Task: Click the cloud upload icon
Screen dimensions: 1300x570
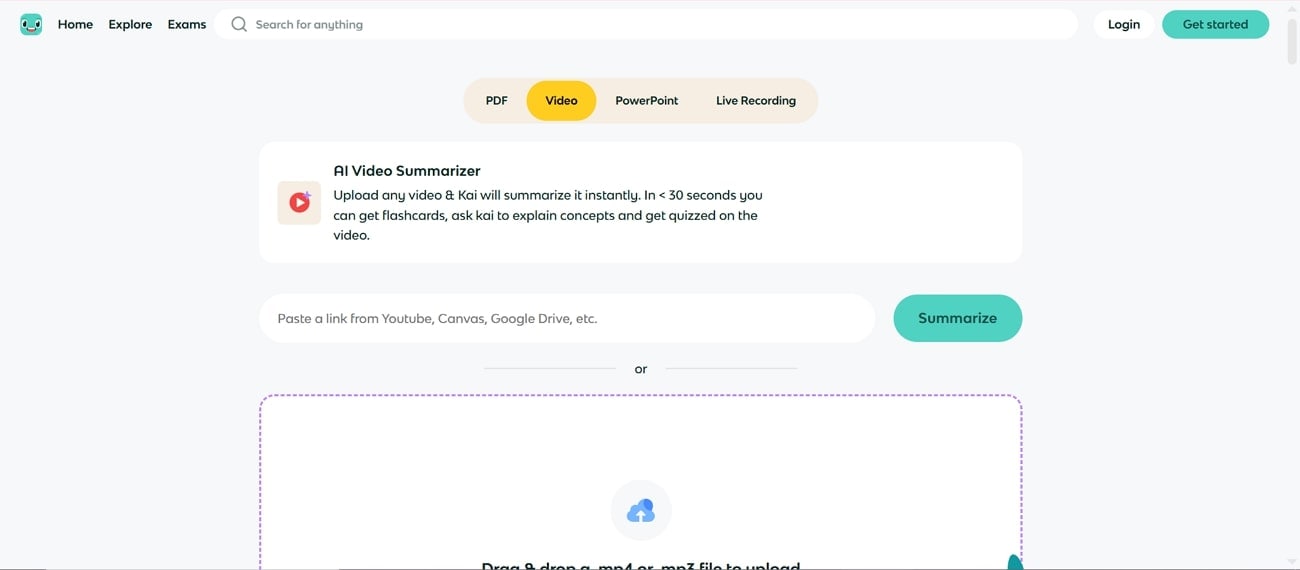Action: (x=640, y=512)
